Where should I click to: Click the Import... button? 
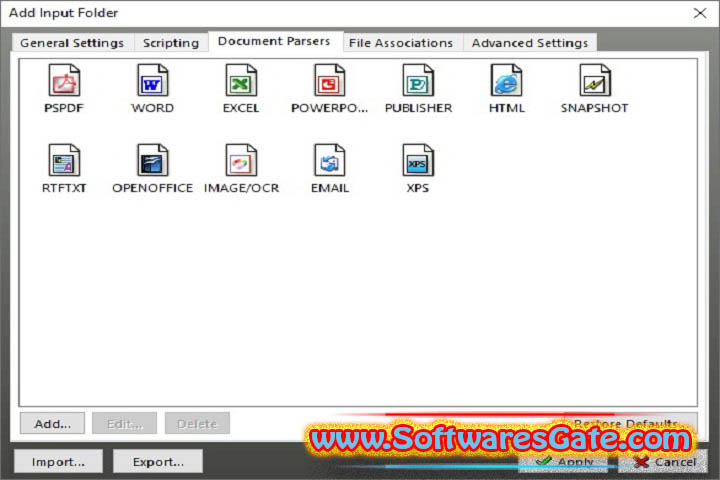click(58, 461)
